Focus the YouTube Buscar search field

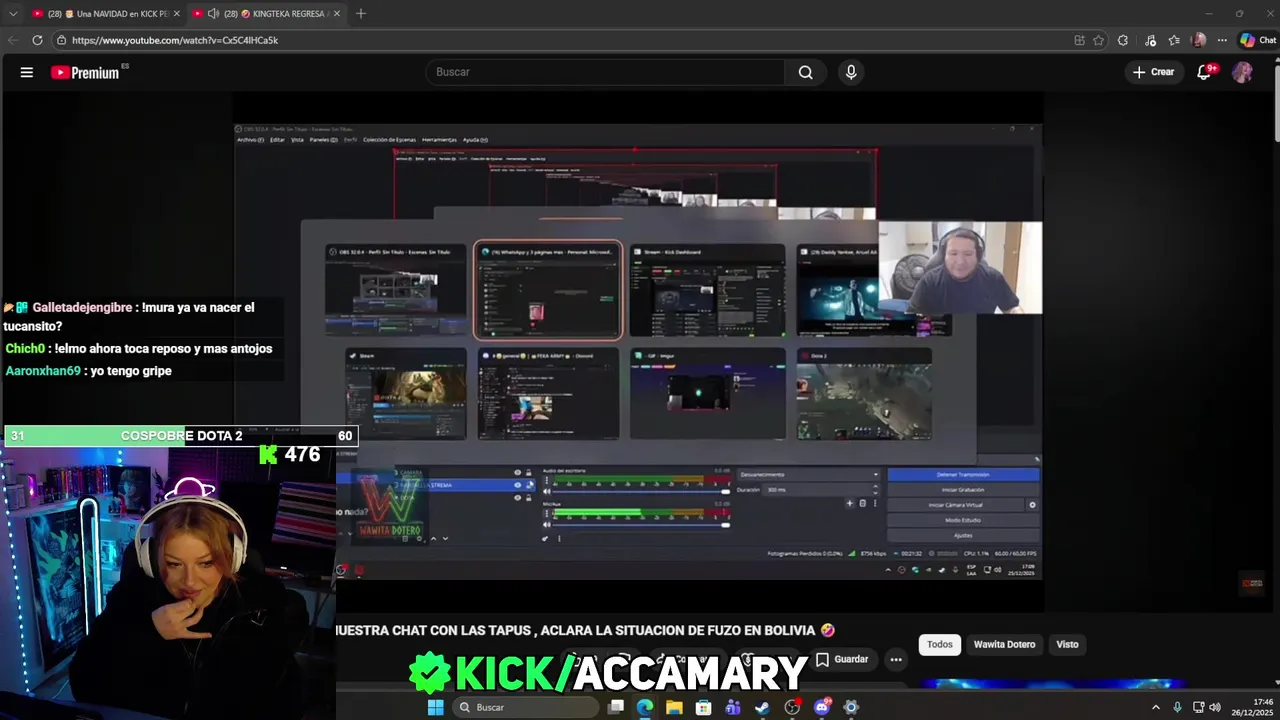pyautogui.click(x=605, y=72)
